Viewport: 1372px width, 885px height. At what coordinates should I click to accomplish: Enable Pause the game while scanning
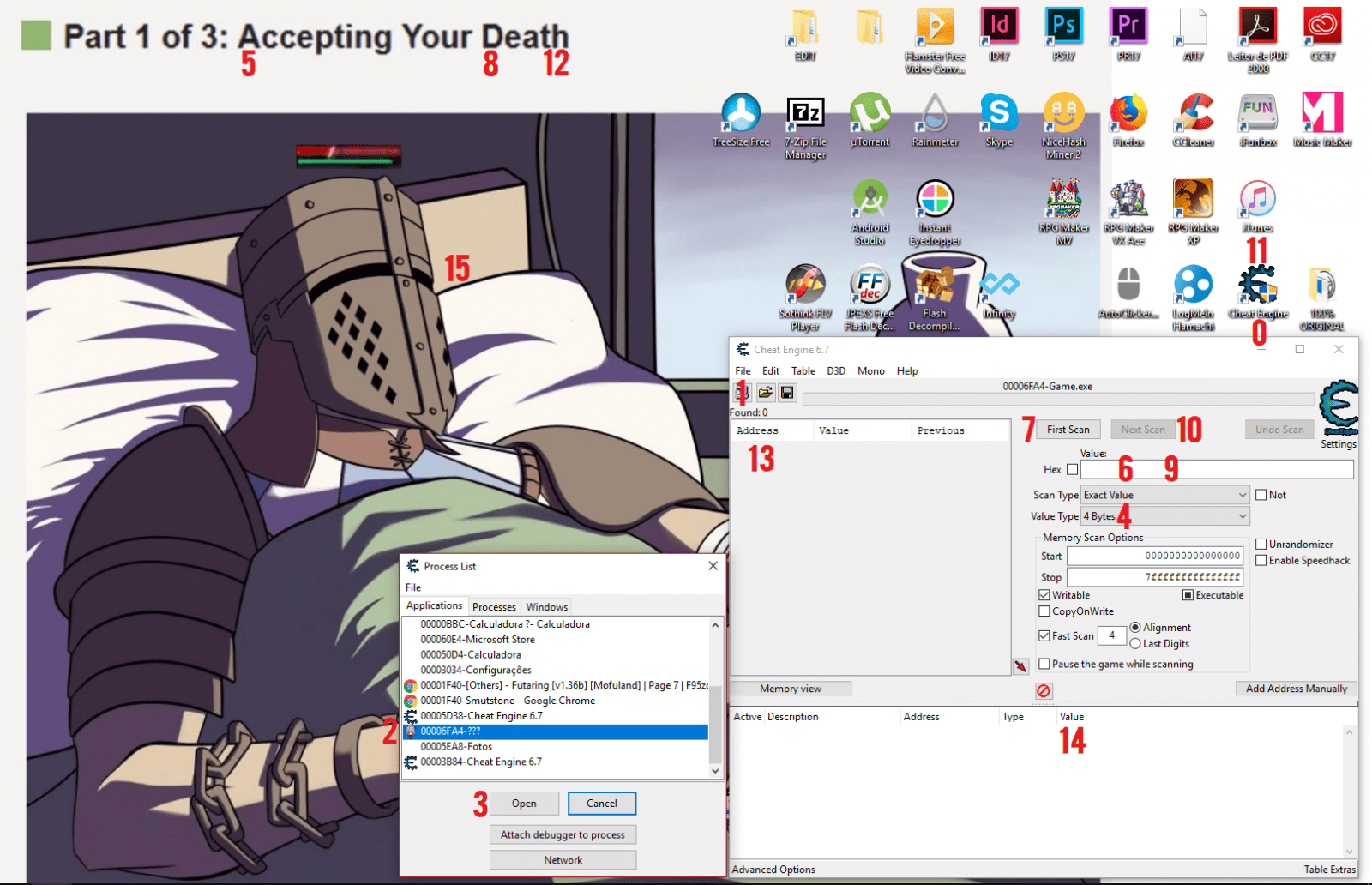(1044, 664)
